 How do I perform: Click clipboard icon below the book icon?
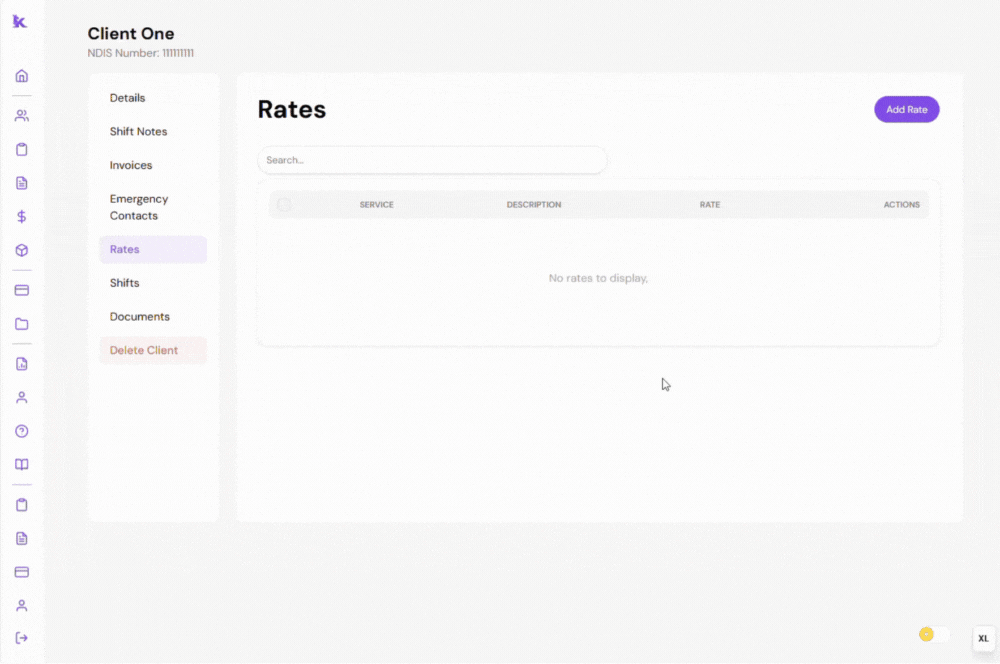(22, 505)
